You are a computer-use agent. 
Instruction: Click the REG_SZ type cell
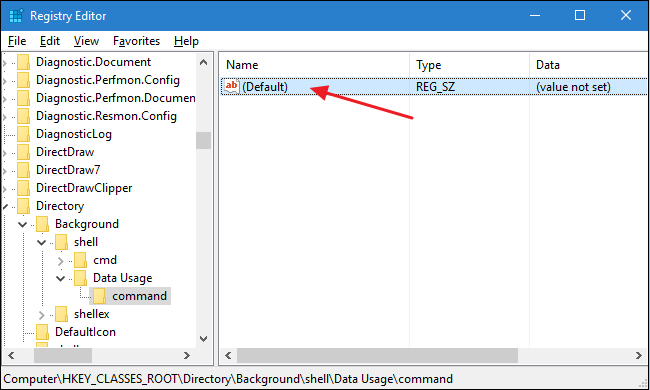435,87
